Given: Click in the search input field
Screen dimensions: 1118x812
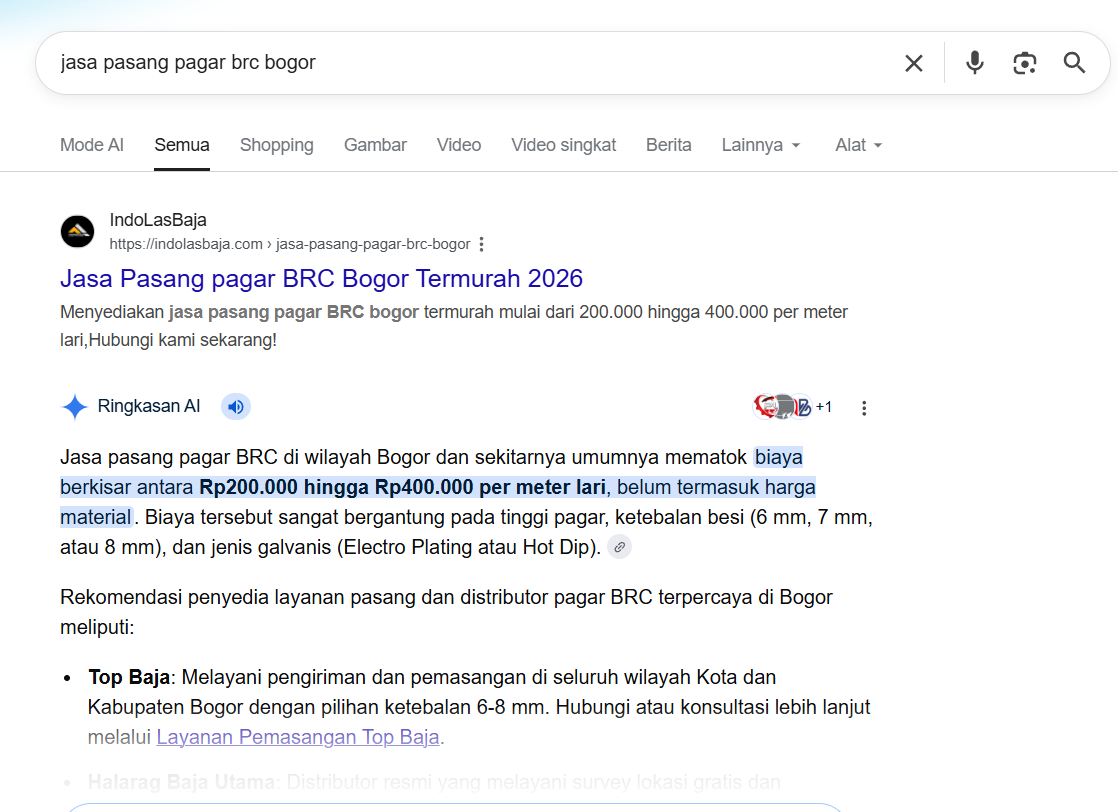Looking at the screenshot, I should [471, 63].
